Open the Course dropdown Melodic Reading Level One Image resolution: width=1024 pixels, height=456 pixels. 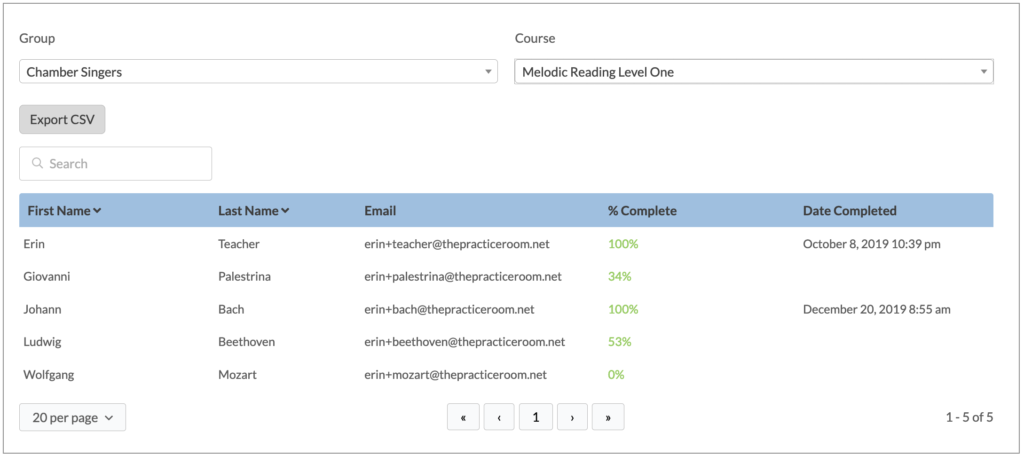[753, 72]
